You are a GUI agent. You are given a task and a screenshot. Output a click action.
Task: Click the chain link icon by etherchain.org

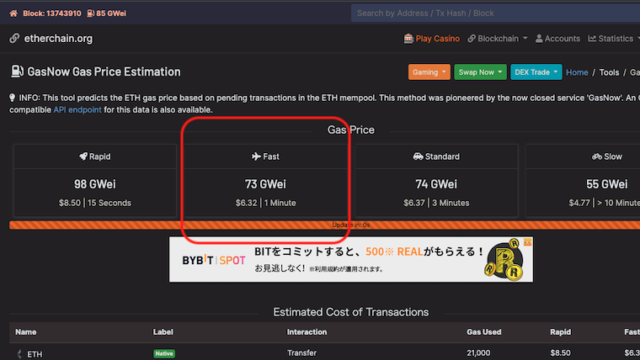[x=15, y=38]
